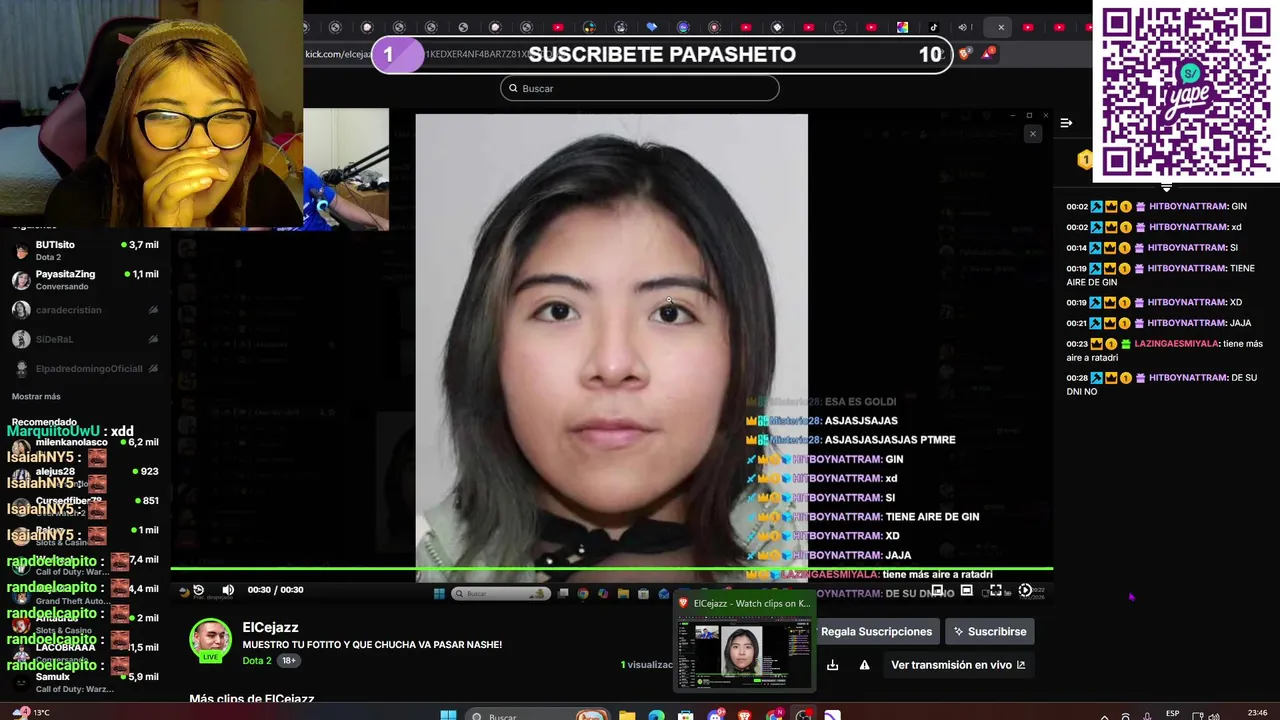Open the Windows Start menu
Screen dimensions: 1280x720
(x=449, y=716)
